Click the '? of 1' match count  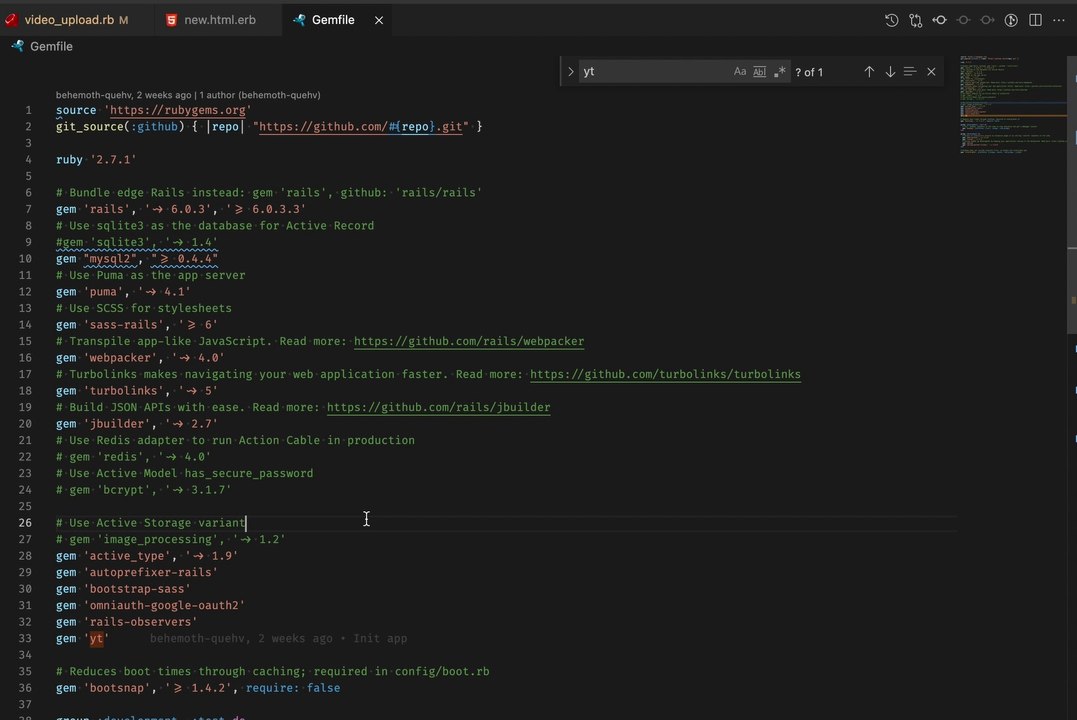pos(809,72)
